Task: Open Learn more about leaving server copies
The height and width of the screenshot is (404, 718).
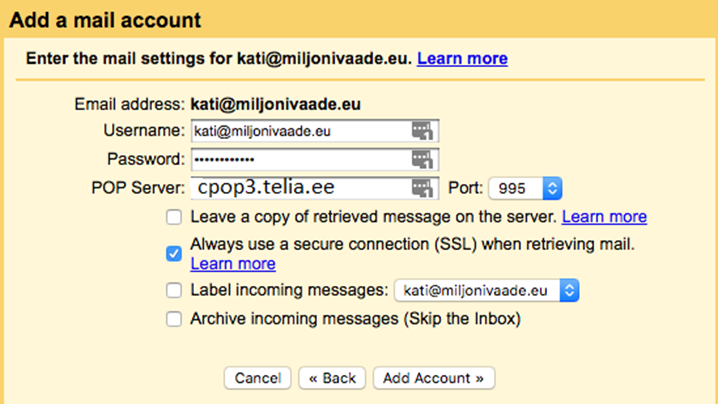Action: (604, 217)
